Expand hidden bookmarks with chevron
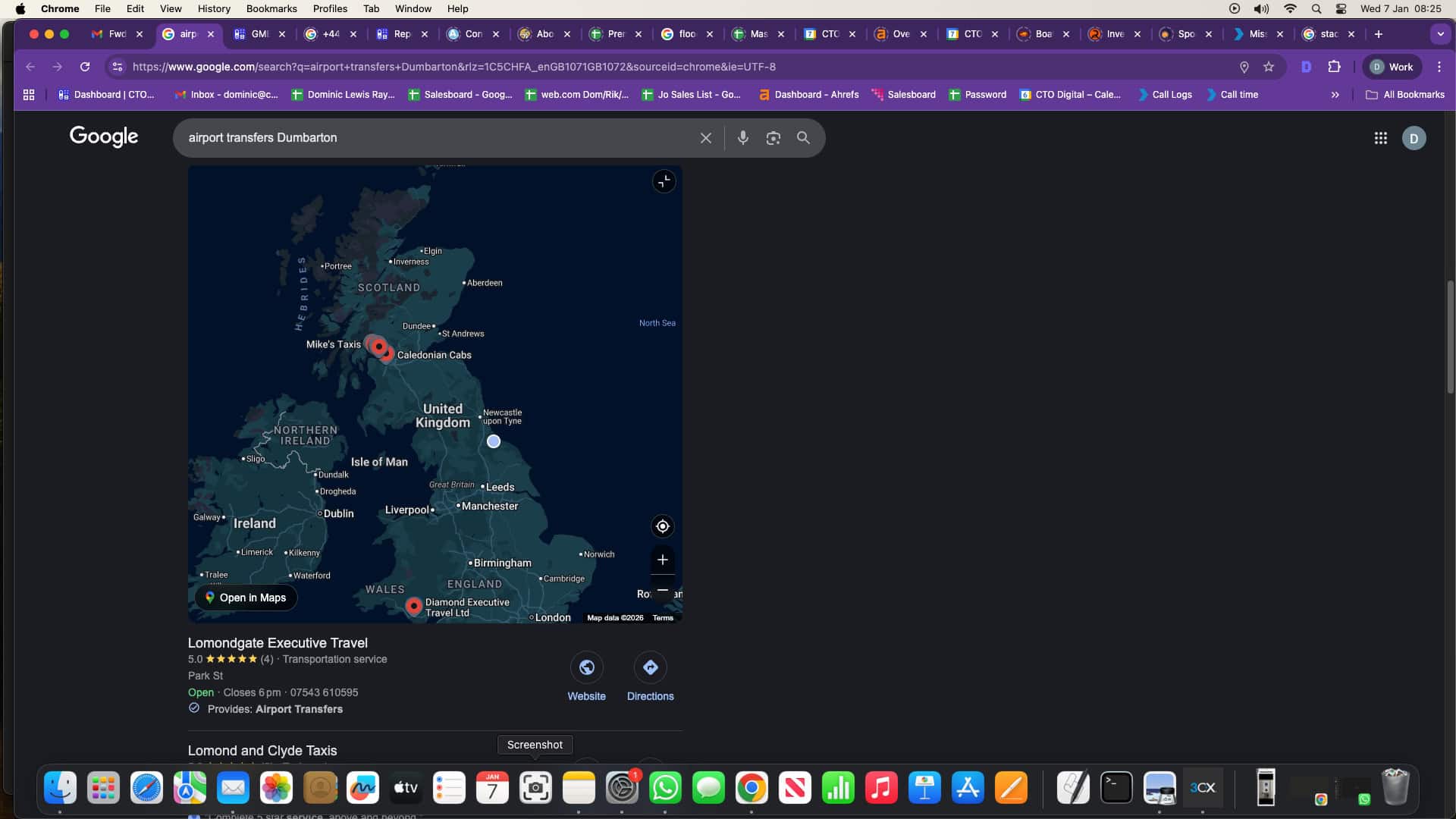The width and height of the screenshot is (1456, 819). (x=1335, y=95)
